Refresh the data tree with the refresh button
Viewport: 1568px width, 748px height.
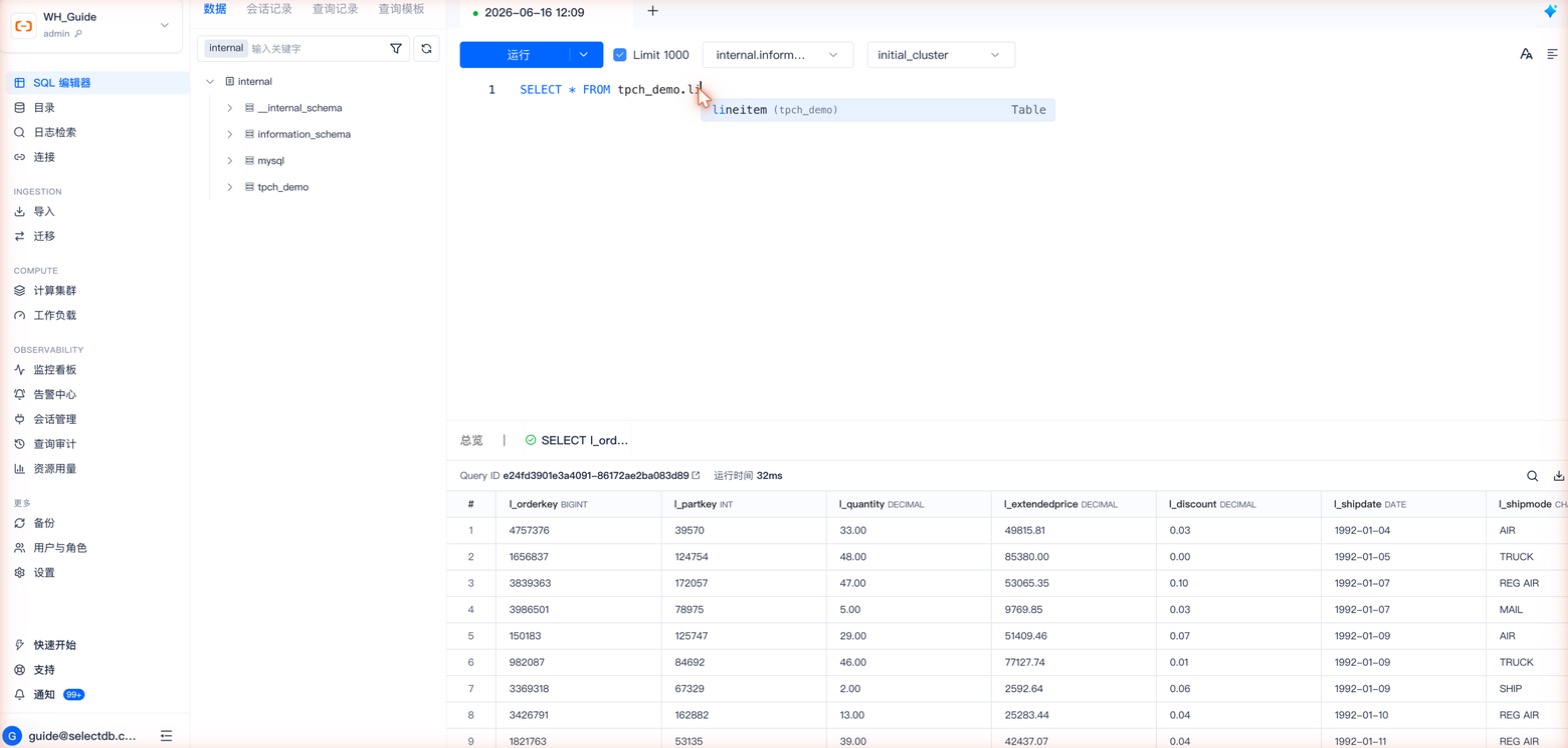[x=426, y=48]
